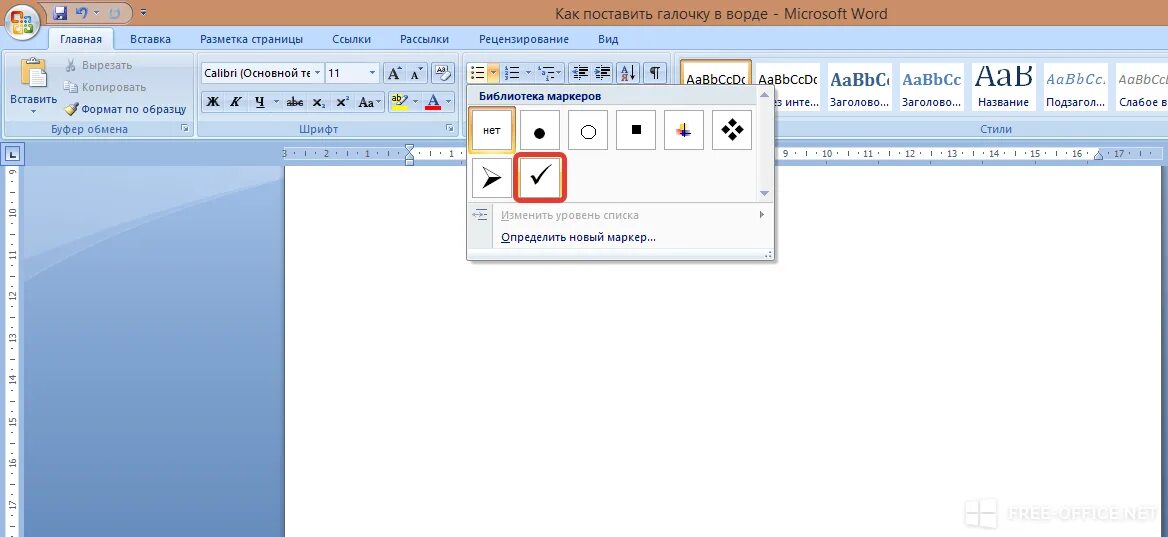Image resolution: width=1168 pixels, height=537 pixels.
Task: Go to the Рецензирование tab
Action: click(x=524, y=39)
